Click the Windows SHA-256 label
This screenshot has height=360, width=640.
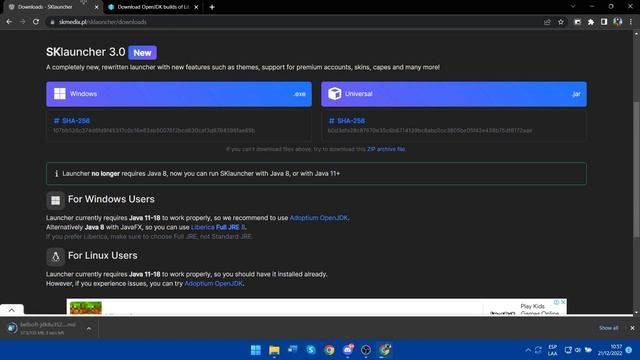pos(72,121)
